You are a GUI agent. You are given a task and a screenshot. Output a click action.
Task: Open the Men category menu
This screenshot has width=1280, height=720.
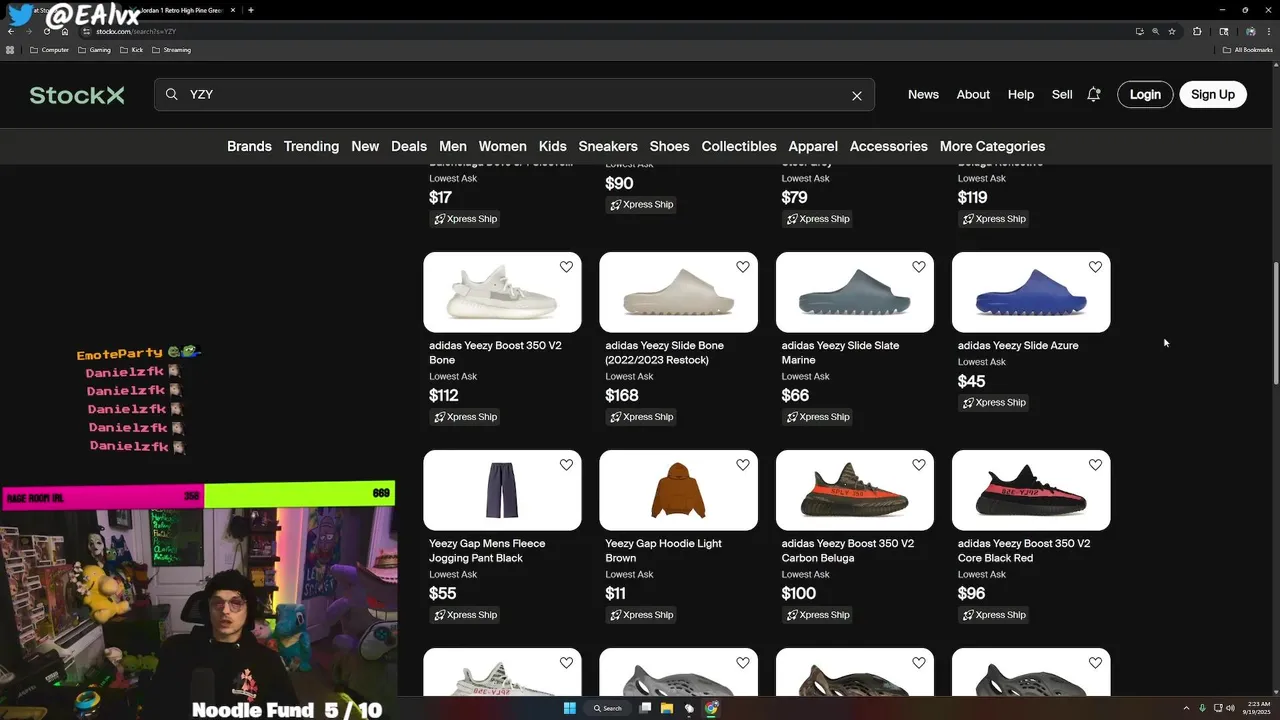tap(453, 146)
